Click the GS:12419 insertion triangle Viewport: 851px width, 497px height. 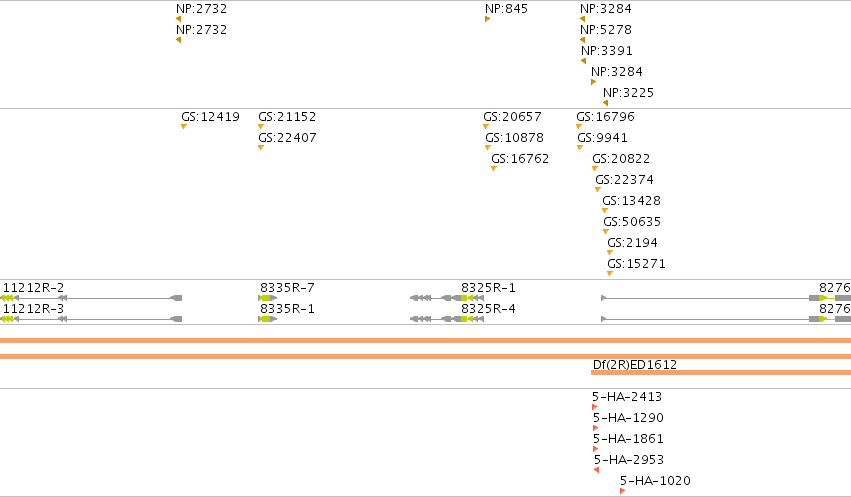pyautogui.click(x=184, y=127)
